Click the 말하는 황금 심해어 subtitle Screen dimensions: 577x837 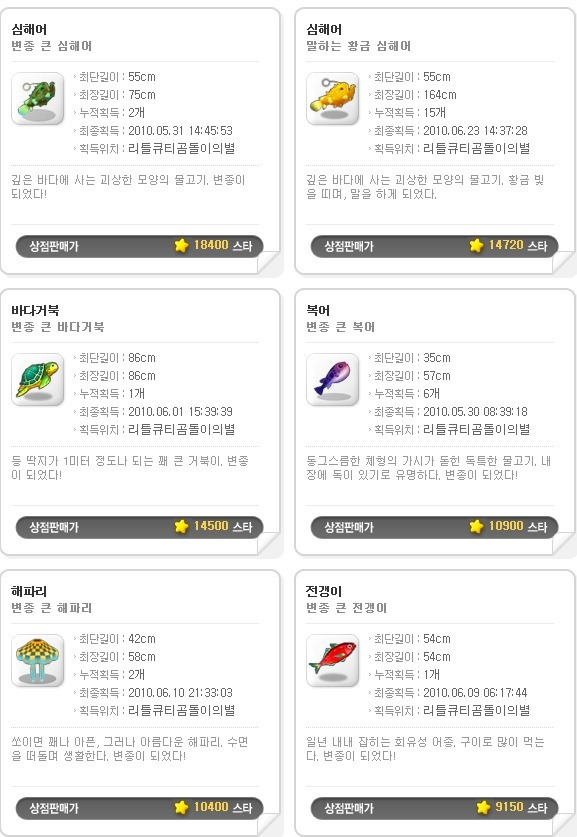(x=359, y=46)
